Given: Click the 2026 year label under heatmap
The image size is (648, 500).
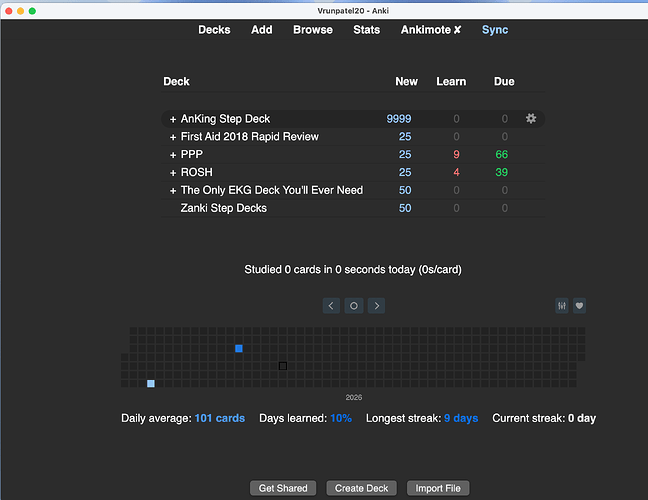Looking at the screenshot, I should click(354, 398).
